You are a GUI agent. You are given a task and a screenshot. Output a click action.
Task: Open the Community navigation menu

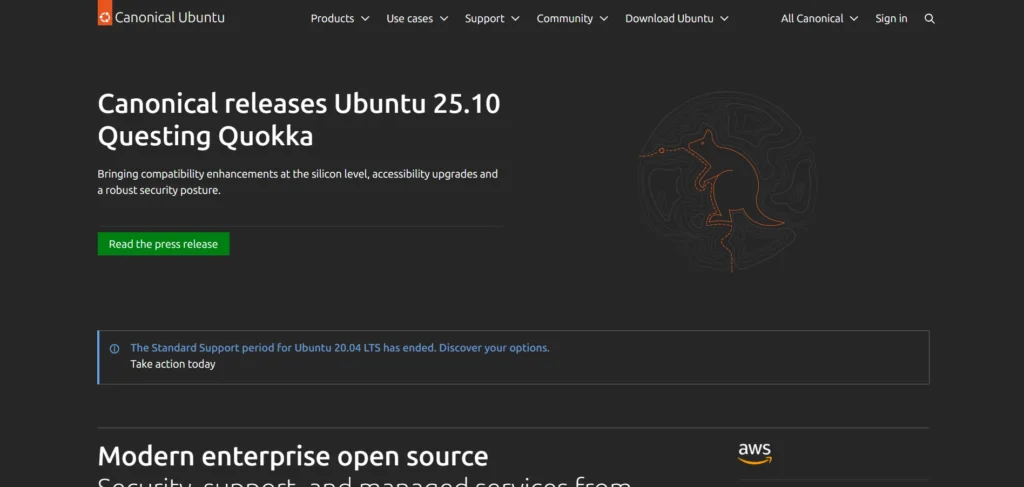(572, 19)
